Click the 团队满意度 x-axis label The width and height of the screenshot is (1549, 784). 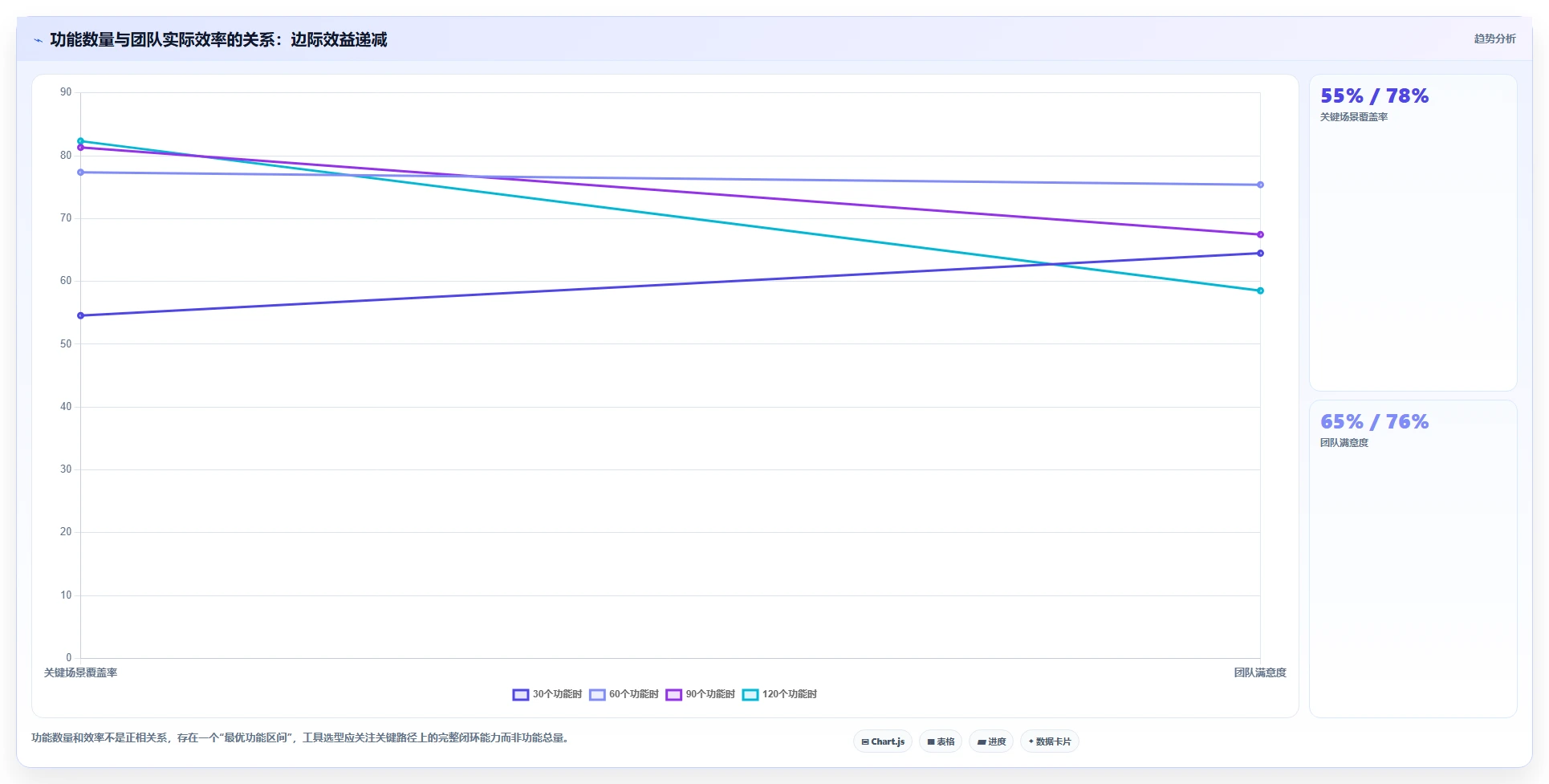tap(1260, 672)
